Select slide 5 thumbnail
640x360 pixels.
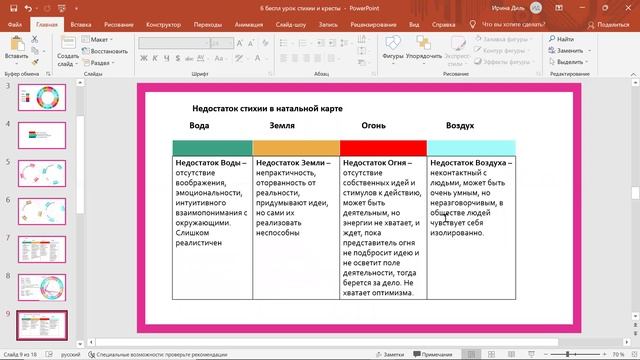tap(42, 173)
